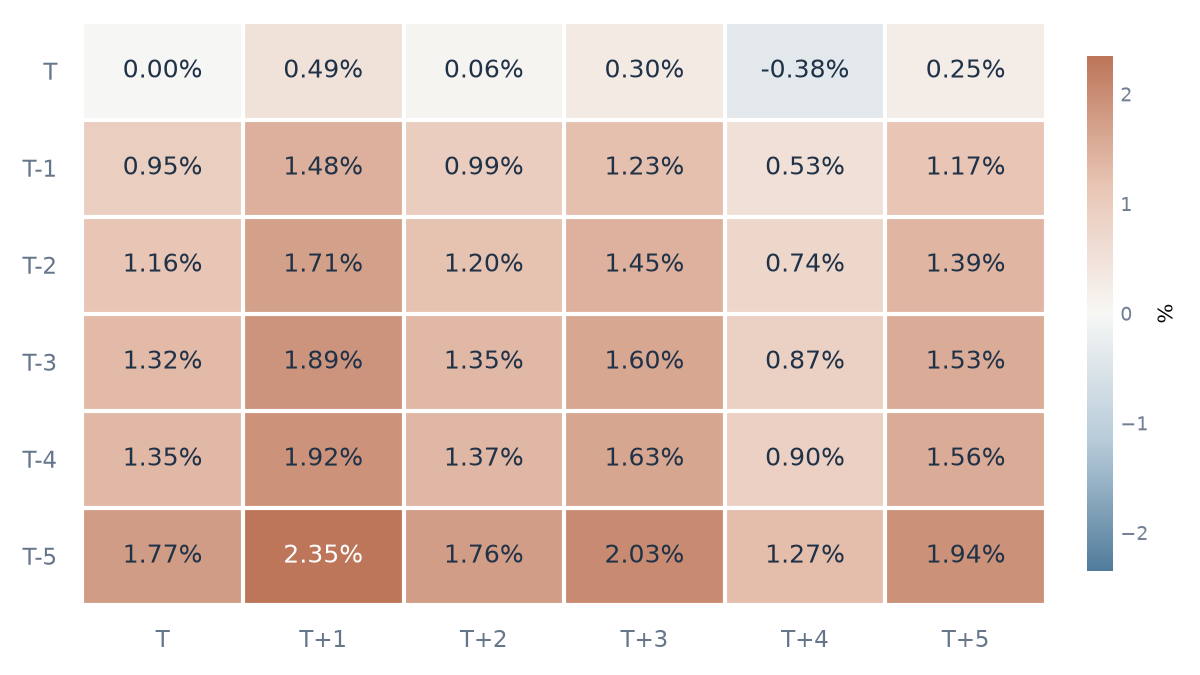The image size is (1200, 675).
Task: Click the T+4 x-axis label
Action: (805, 640)
